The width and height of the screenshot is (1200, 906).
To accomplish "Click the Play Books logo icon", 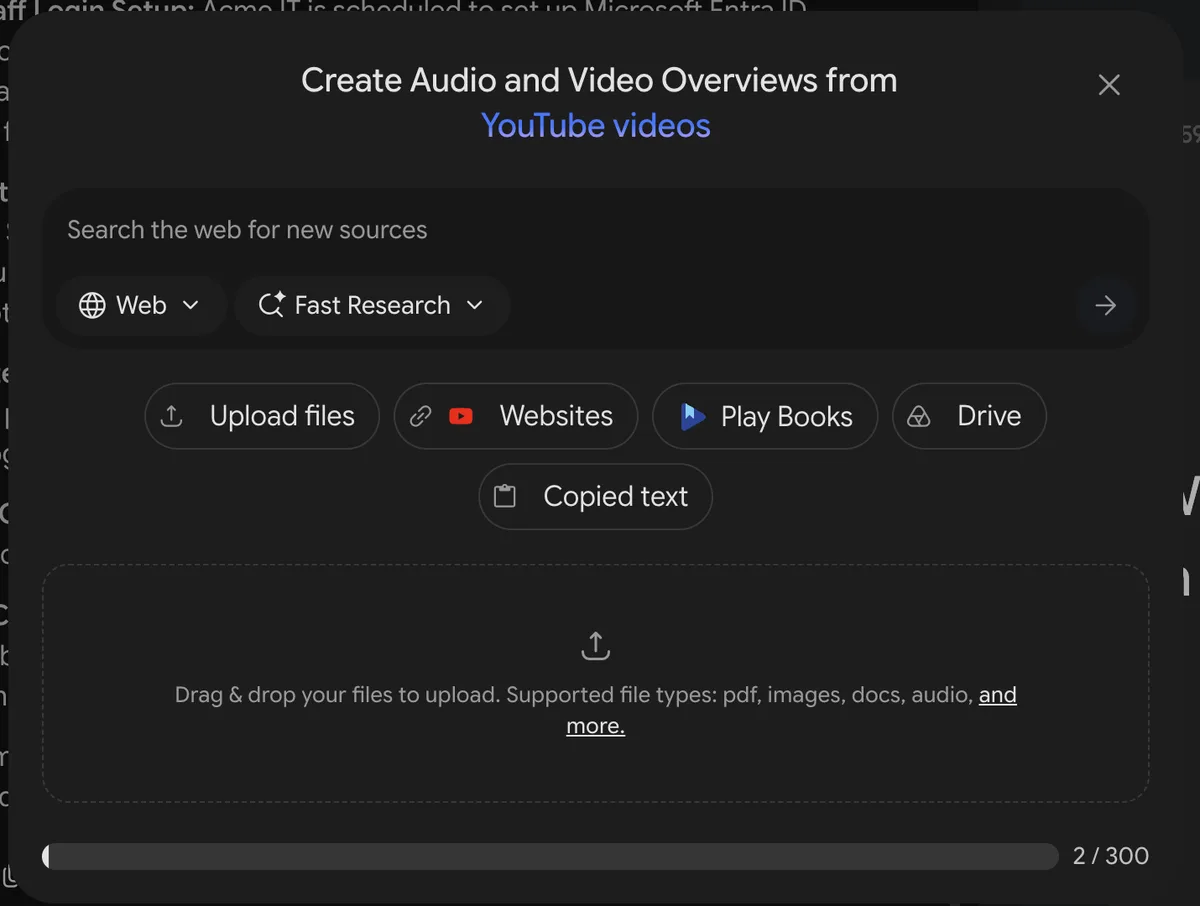I will click(x=692, y=416).
